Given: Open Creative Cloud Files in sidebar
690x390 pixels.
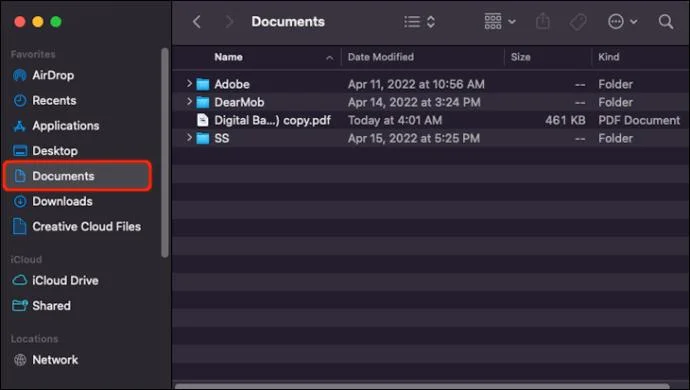Looking at the screenshot, I should pyautogui.click(x=77, y=227).
